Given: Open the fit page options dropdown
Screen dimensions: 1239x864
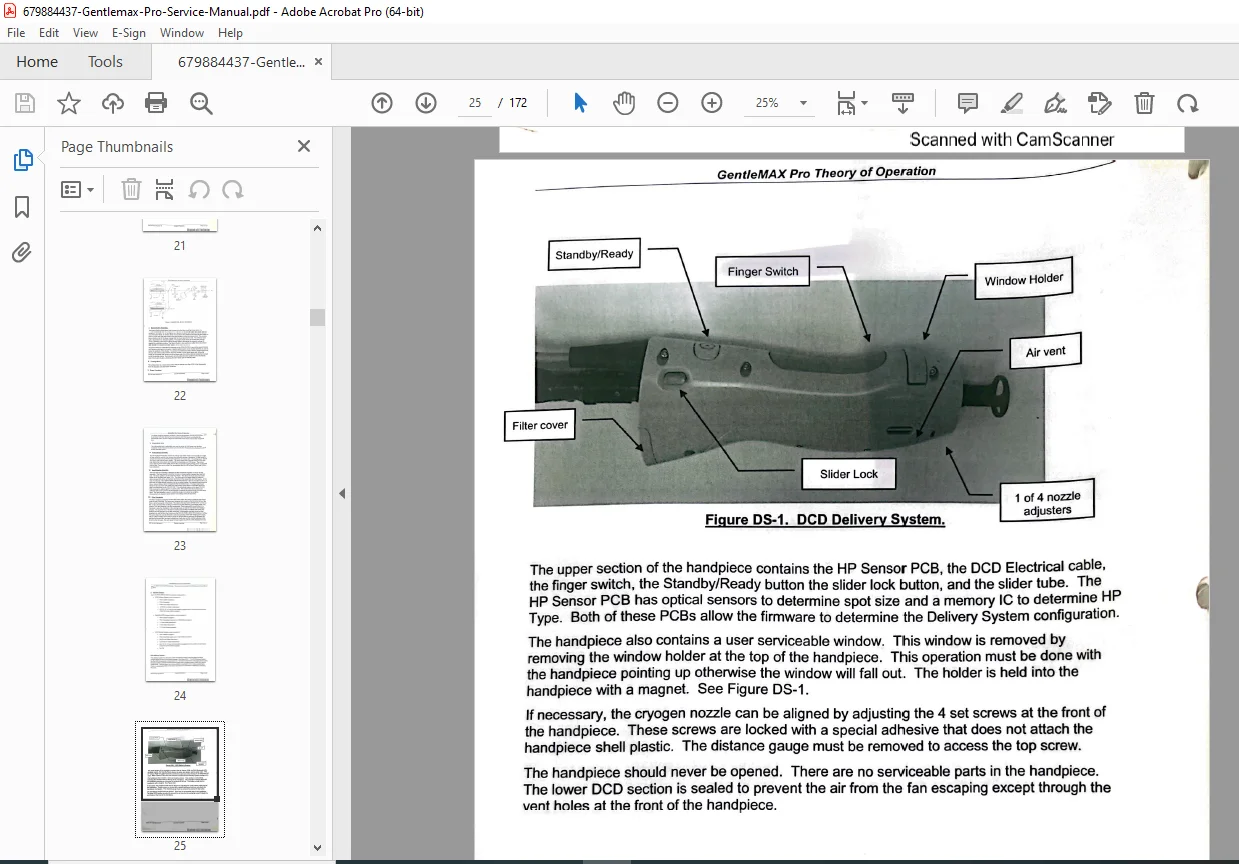Looking at the screenshot, I should (851, 103).
